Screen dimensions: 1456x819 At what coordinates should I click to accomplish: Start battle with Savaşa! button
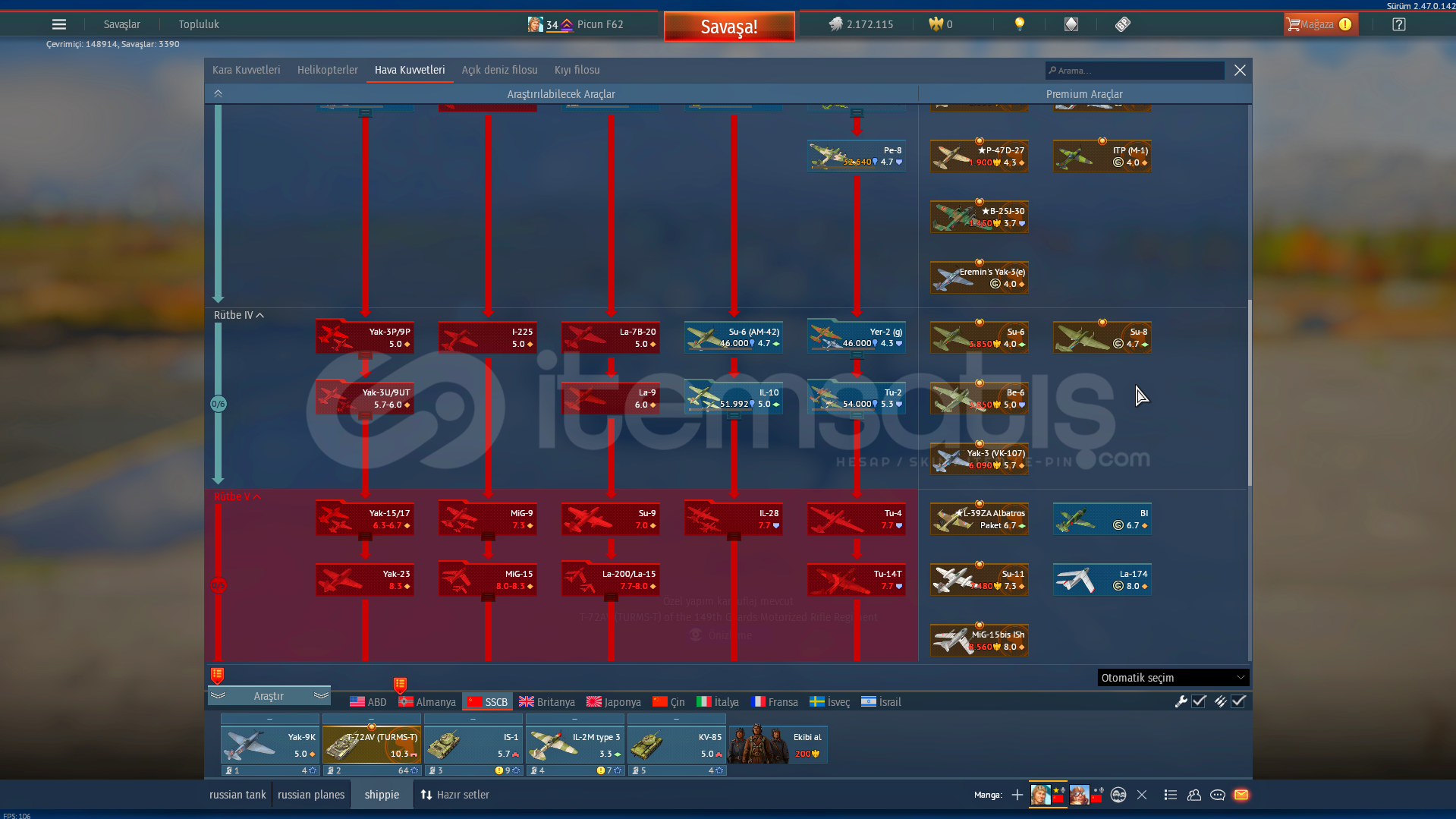(x=728, y=27)
